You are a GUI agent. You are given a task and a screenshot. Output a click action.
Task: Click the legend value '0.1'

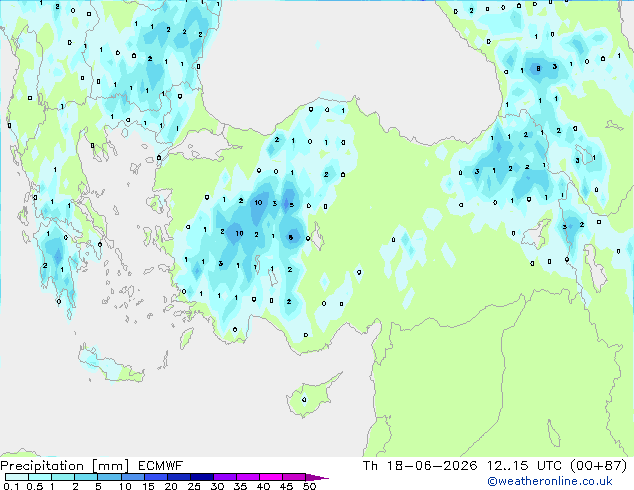11,486
